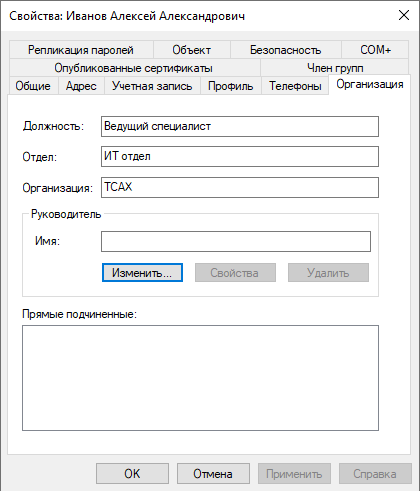Image resolution: width=420 pixels, height=491 pixels.
Task: Click the disabled Удалить button
Action: click(328, 273)
